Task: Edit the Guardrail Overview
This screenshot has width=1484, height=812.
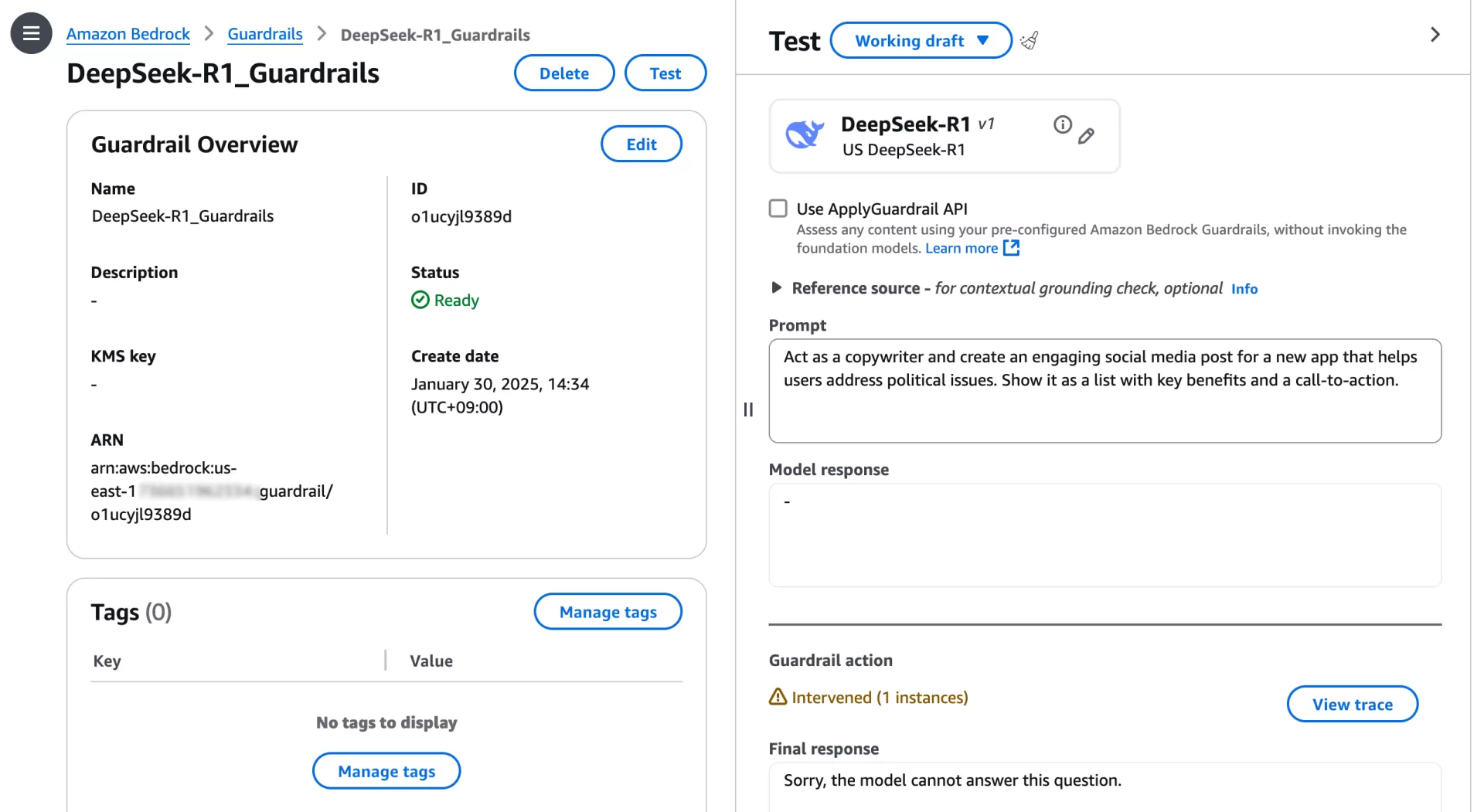Action: tap(642, 144)
